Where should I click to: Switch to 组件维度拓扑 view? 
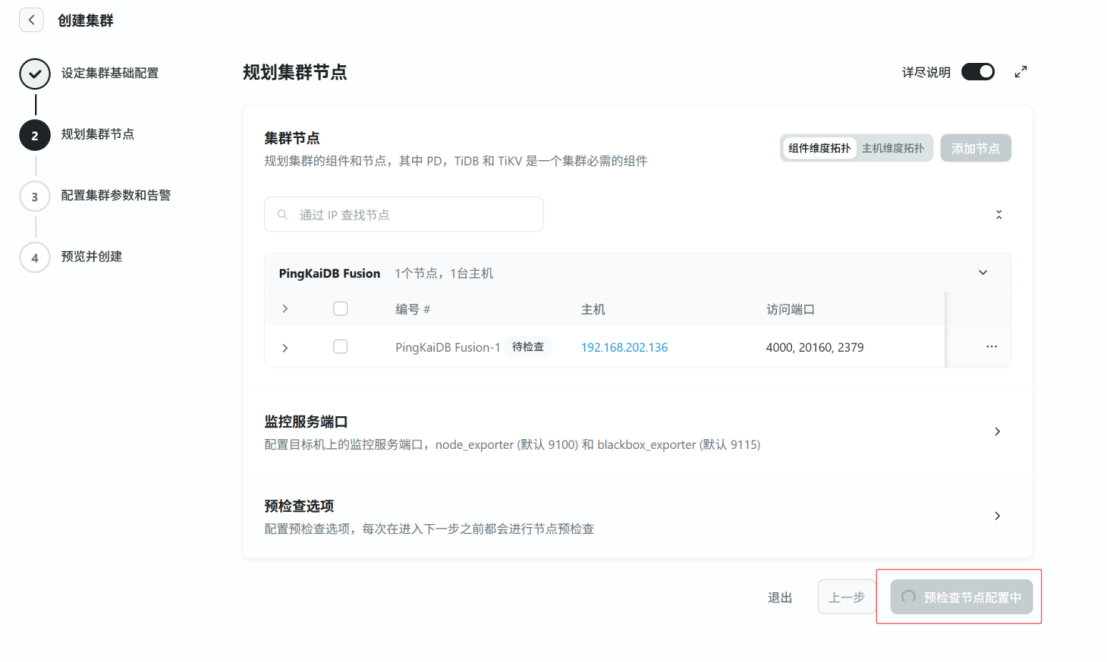(819, 148)
